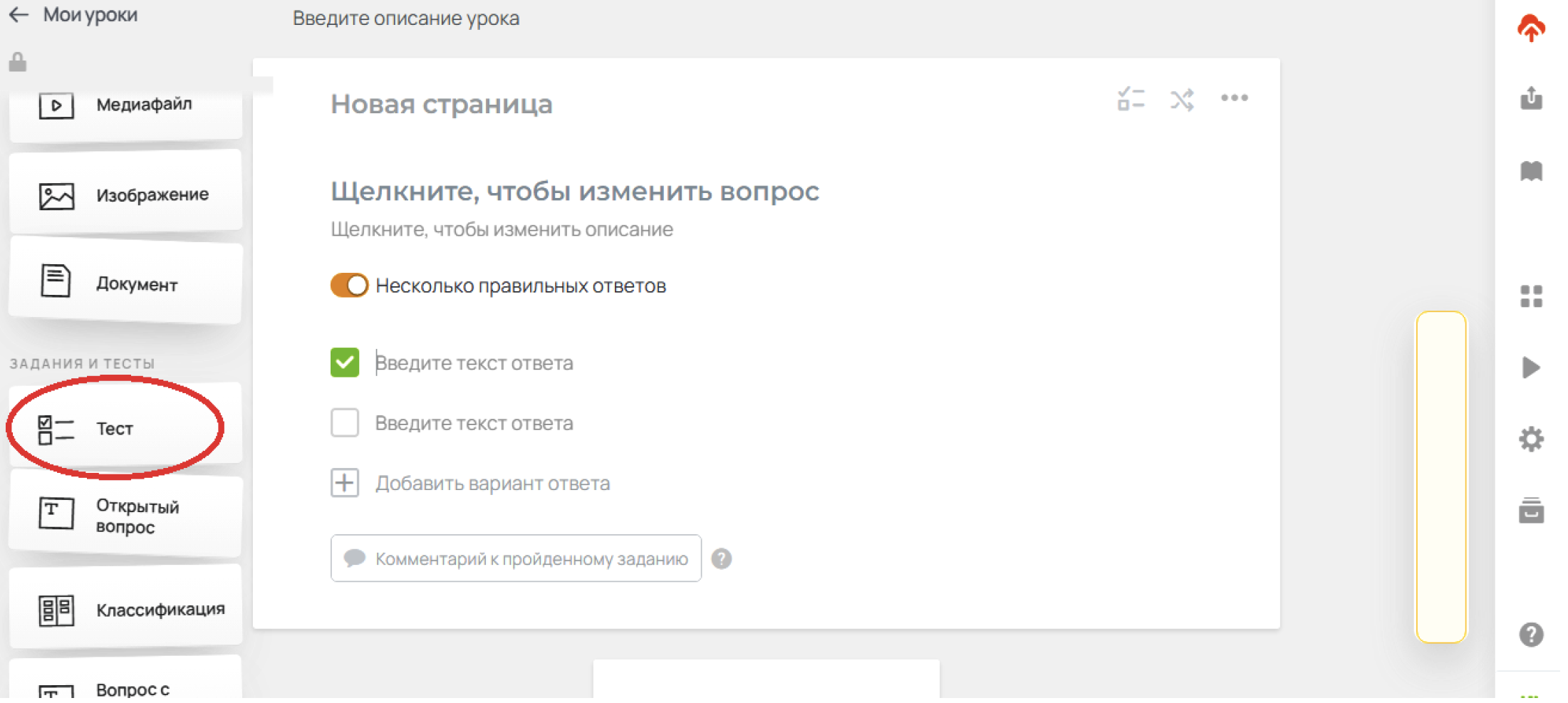Uncheck the first green answer checkbox
This screenshot has height=703, width=1568.
point(345,363)
